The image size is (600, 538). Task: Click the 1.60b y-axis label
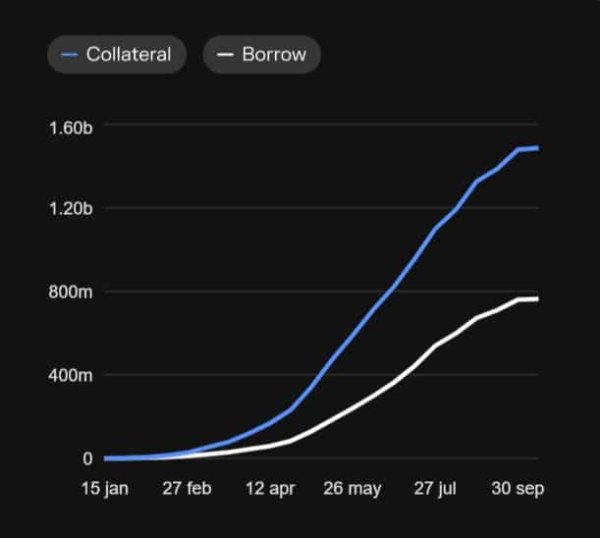click(x=70, y=126)
